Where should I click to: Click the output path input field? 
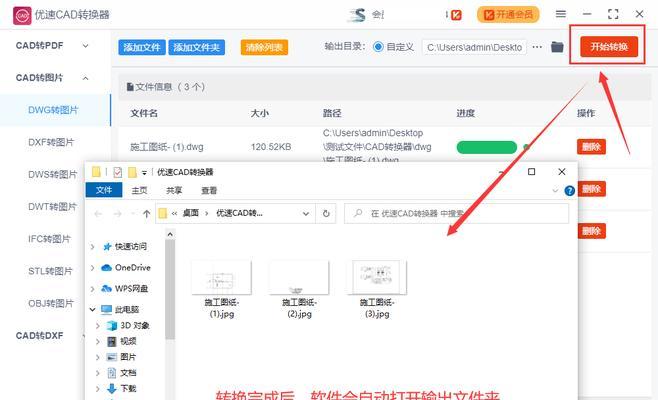pos(474,47)
